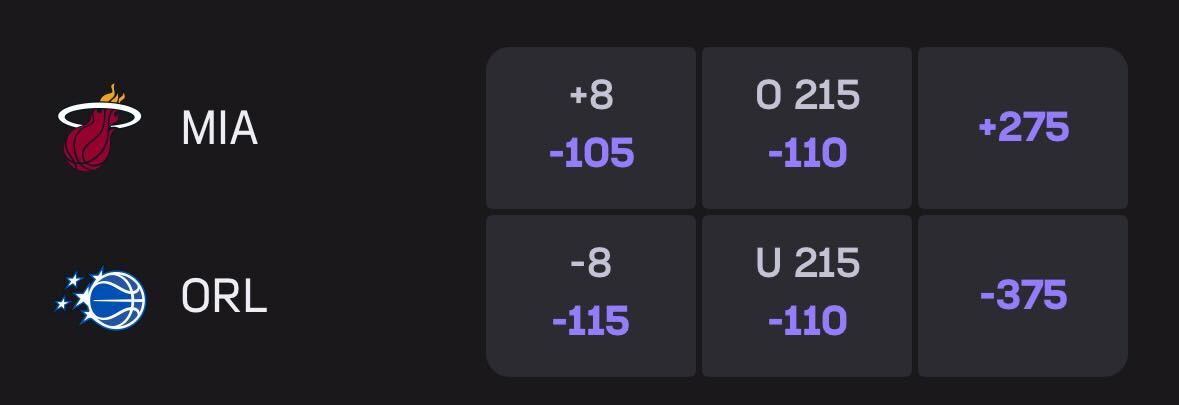This screenshot has height=405, width=1179.
Task: Tap the -8 spread line text
Action: click(x=591, y=264)
